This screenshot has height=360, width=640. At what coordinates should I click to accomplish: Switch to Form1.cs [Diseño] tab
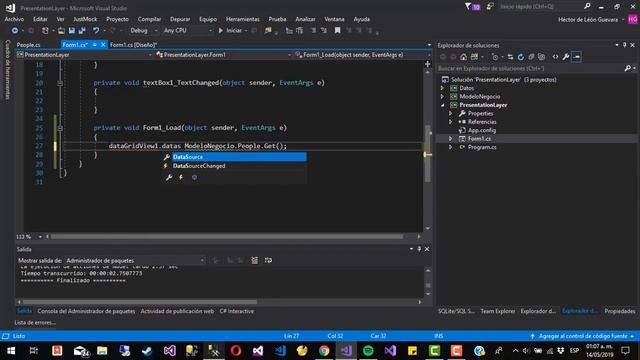coord(133,45)
